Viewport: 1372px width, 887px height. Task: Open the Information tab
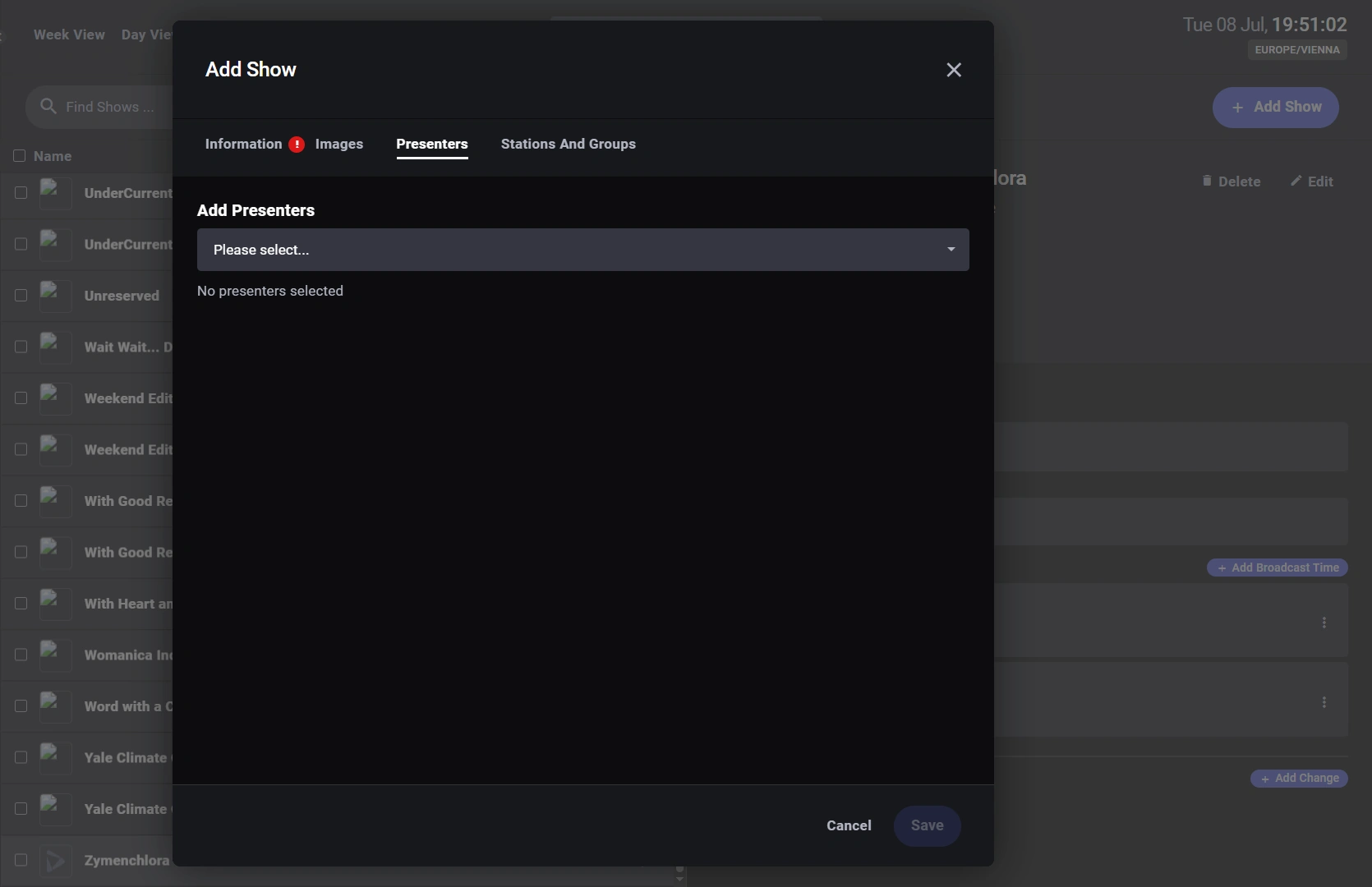pos(243,144)
